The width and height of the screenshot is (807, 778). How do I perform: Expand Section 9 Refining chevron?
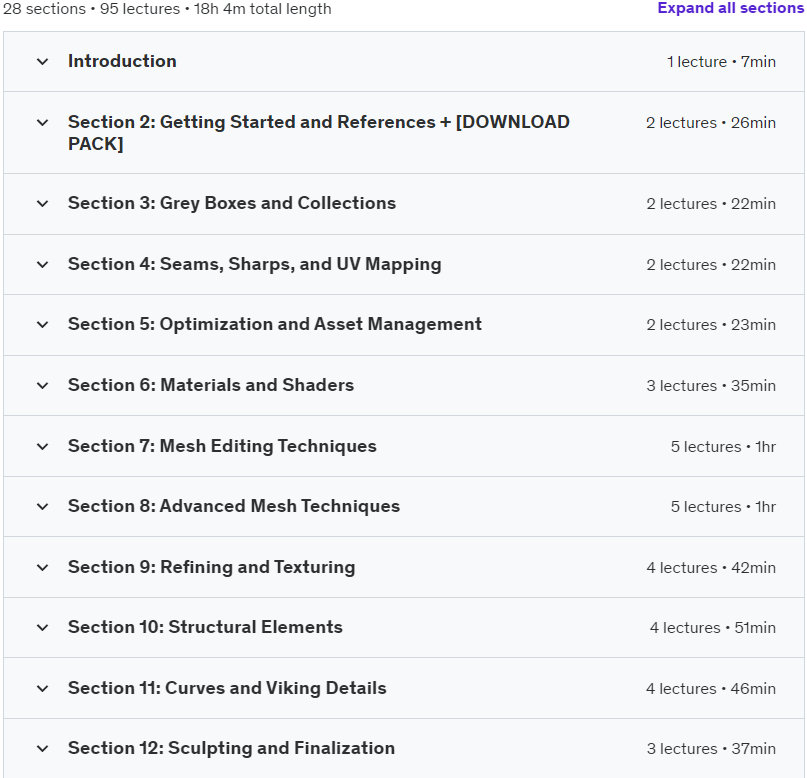[x=43, y=568]
